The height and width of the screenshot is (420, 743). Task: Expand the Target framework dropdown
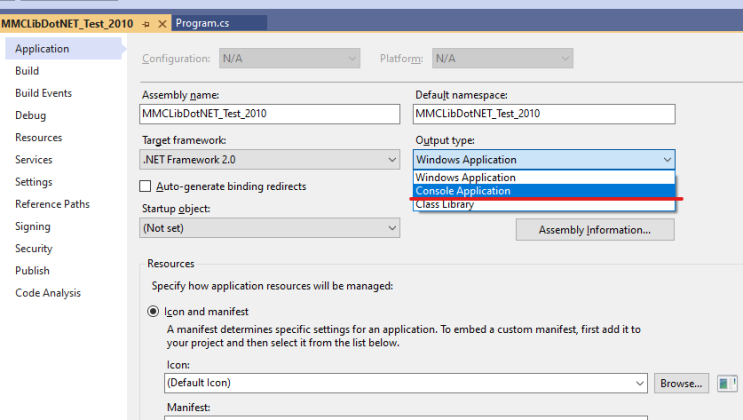pos(270,160)
